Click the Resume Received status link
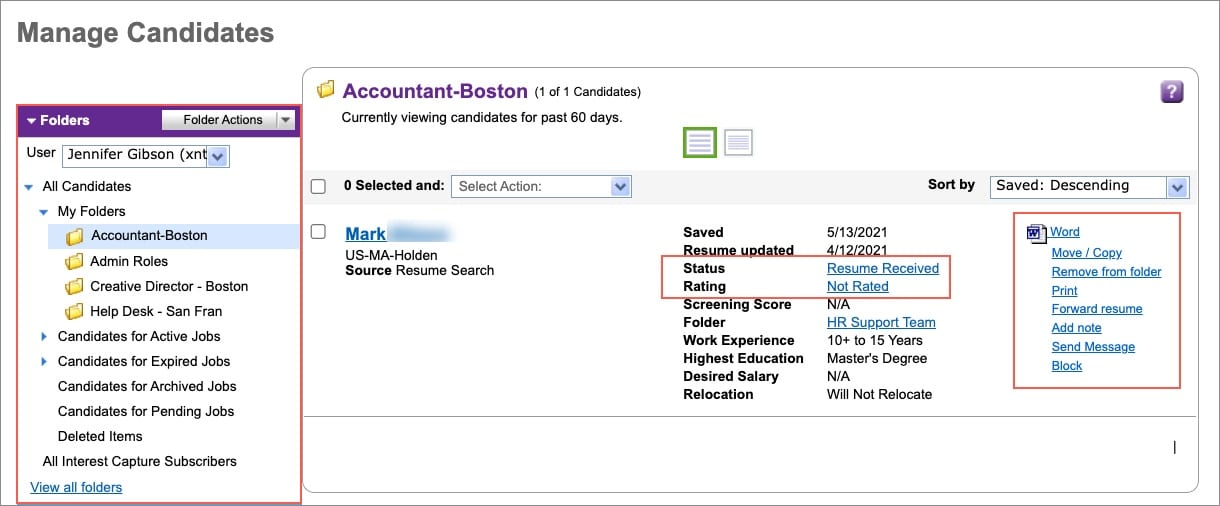The width and height of the screenshot is (1220, 506). pyautogui.click(x=883, y=268)
